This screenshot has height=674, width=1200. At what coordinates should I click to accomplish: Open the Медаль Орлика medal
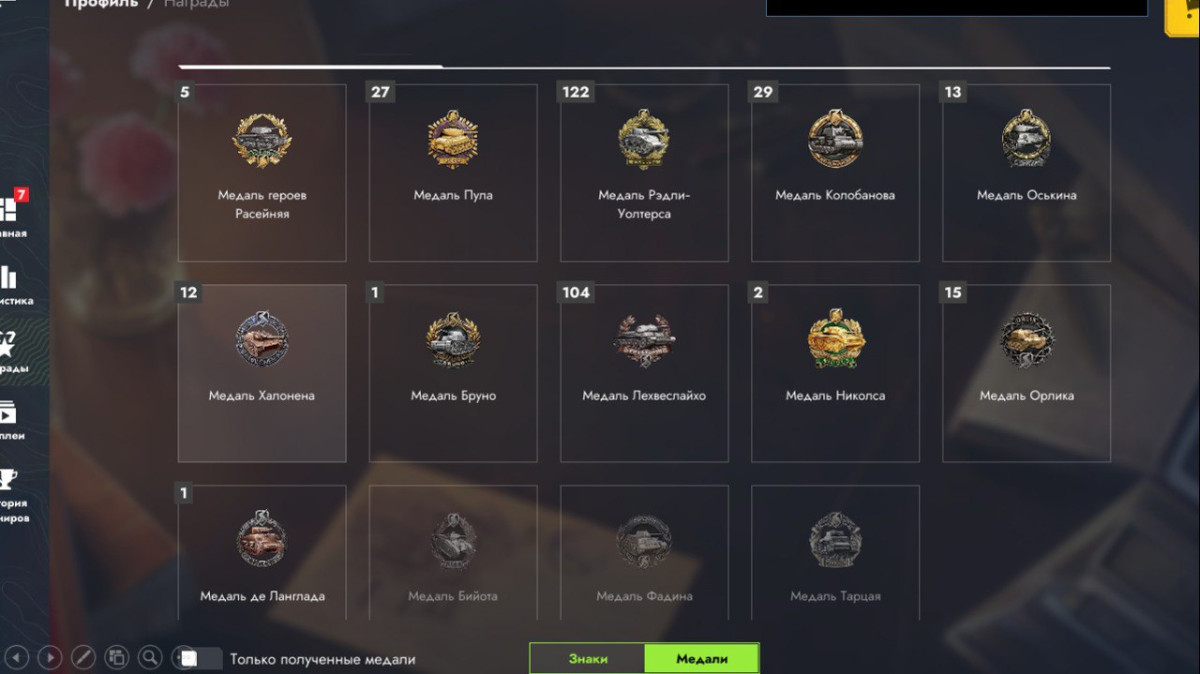pos(1026,373)
